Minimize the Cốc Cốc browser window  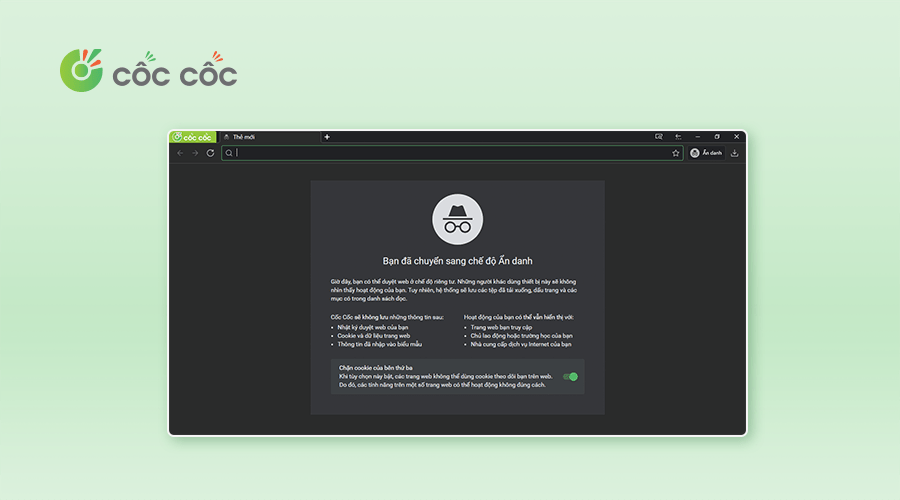697,137
